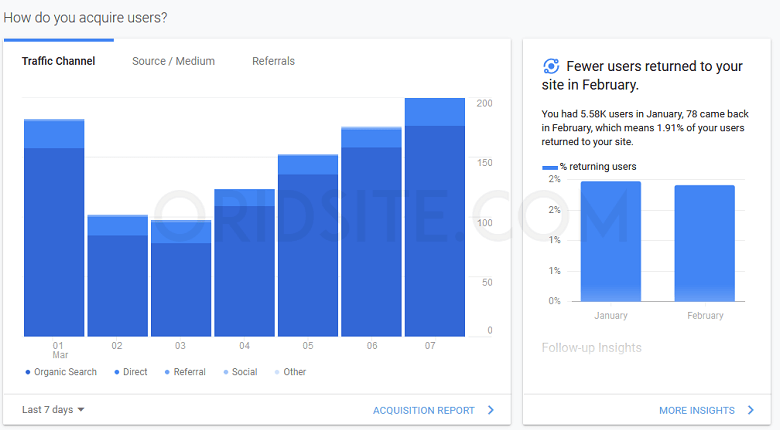Switch to the Traffic Channel tab

[59, 61]
